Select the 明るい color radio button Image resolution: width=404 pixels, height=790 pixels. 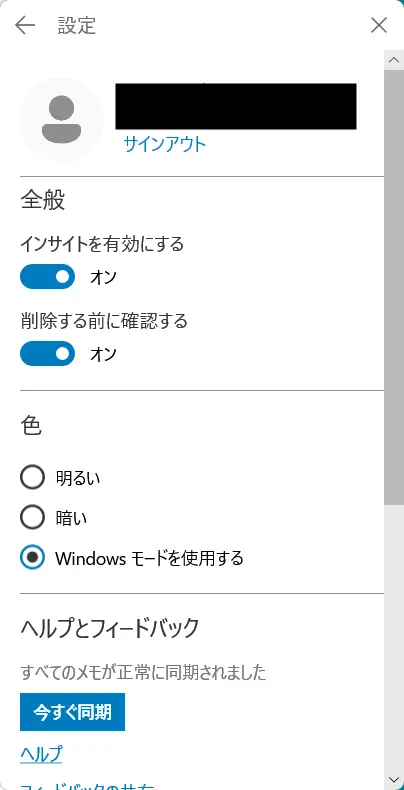click(x=32, y=478)
